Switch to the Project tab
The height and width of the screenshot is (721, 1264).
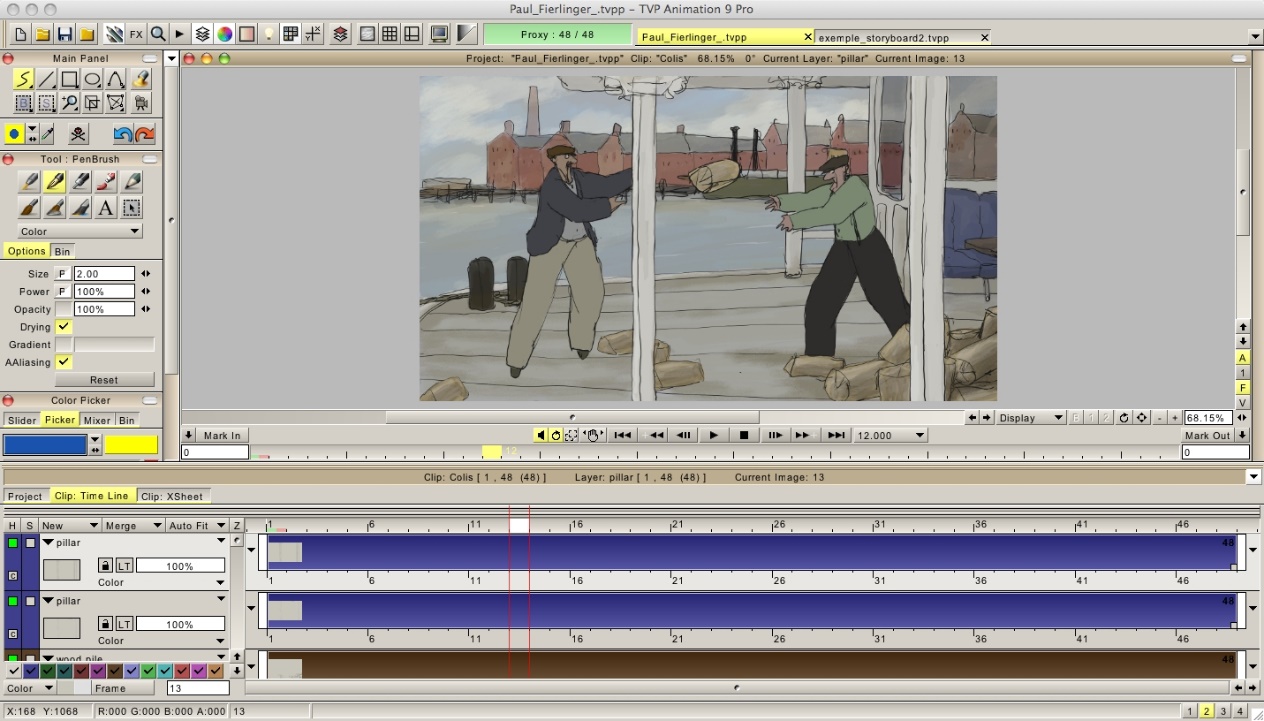(25, 496)
